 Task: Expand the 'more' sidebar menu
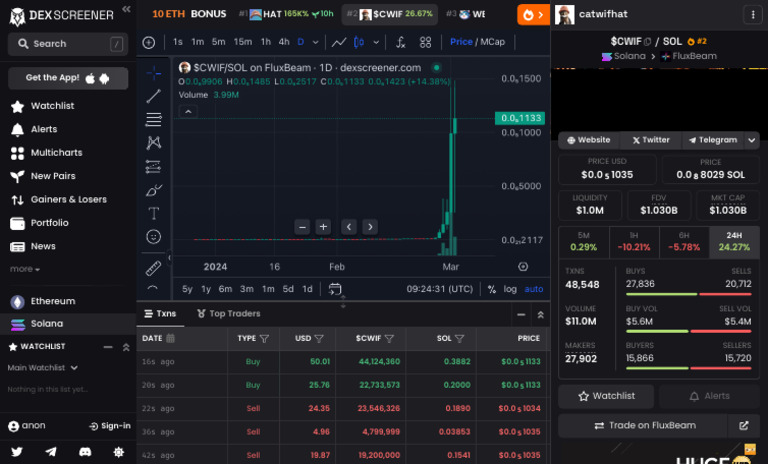click(24, 269)
